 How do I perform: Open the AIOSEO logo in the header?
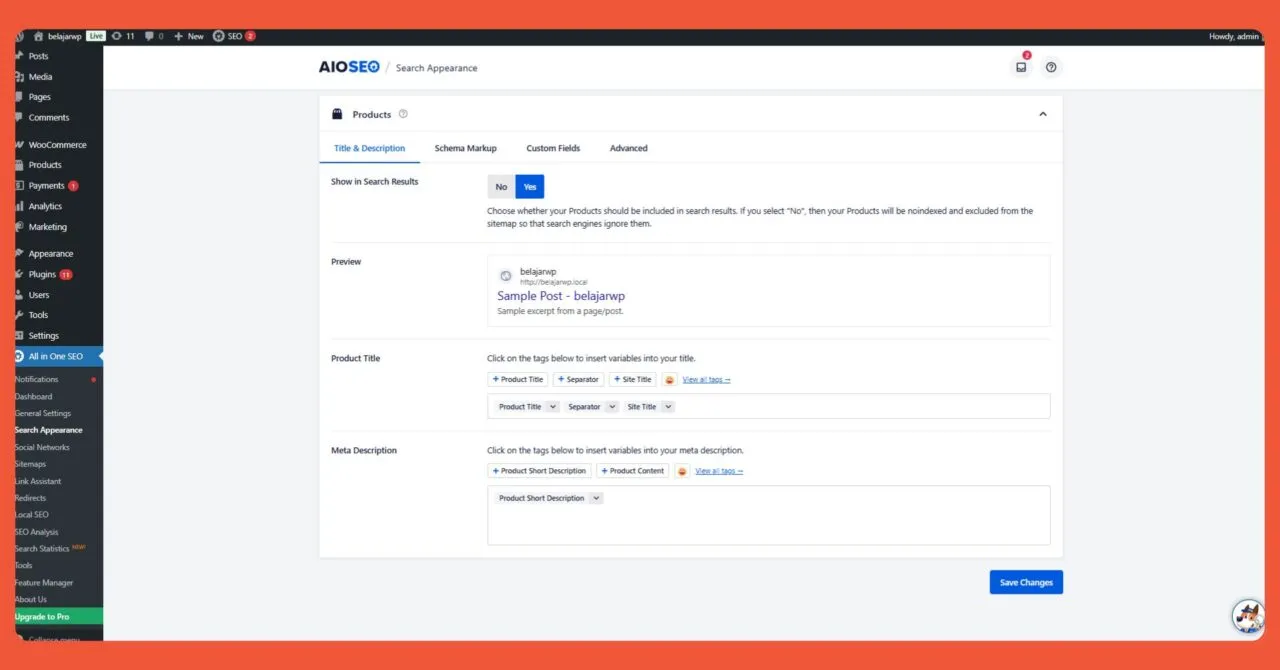[349, 67]
